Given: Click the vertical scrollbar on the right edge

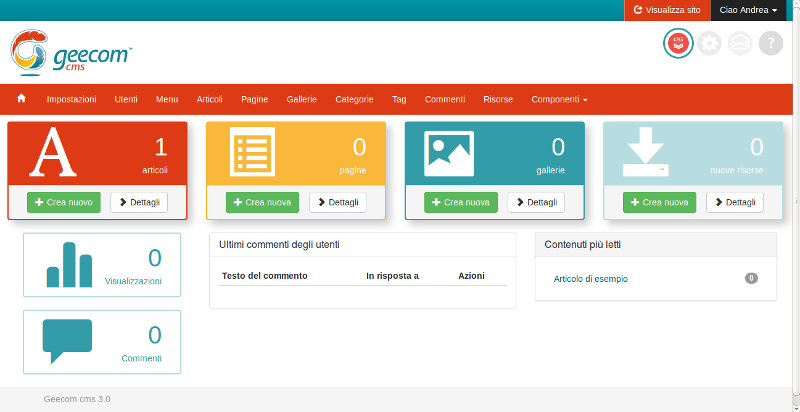Looking at the screenshot, I should pyautogui.click(x=796, y=201).
